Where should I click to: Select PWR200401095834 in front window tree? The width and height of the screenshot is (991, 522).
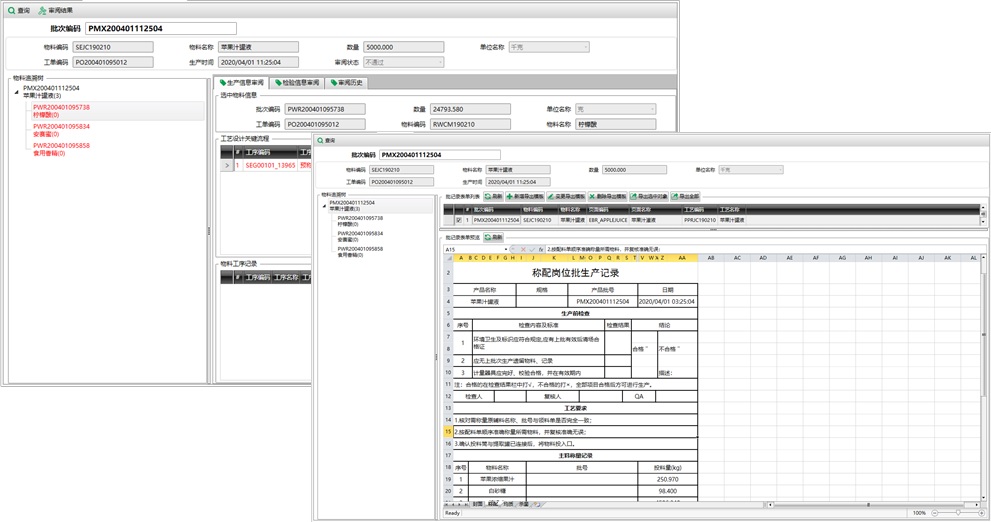[x=360, y=236]
